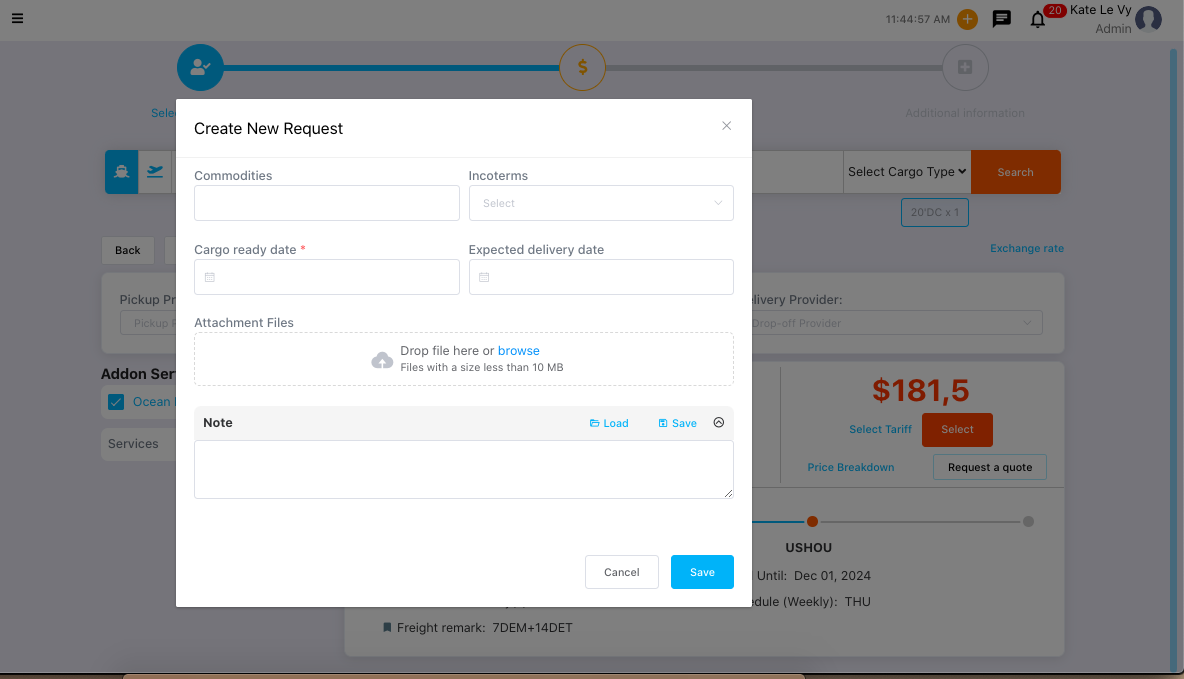
Task: Click the Commodities input field
Action: point(327,203)
